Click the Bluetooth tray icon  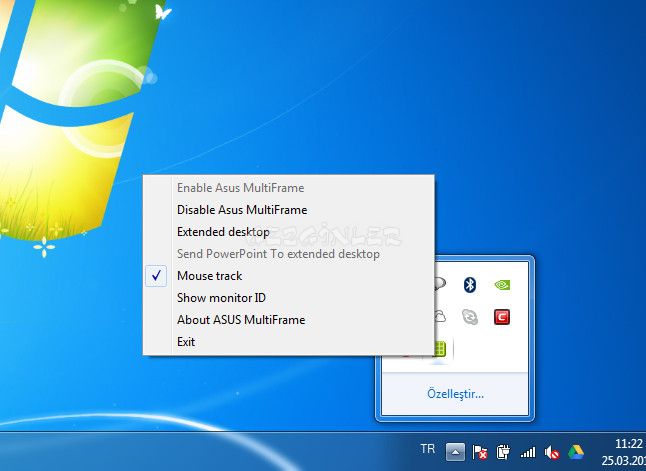(x=470, y=284)
